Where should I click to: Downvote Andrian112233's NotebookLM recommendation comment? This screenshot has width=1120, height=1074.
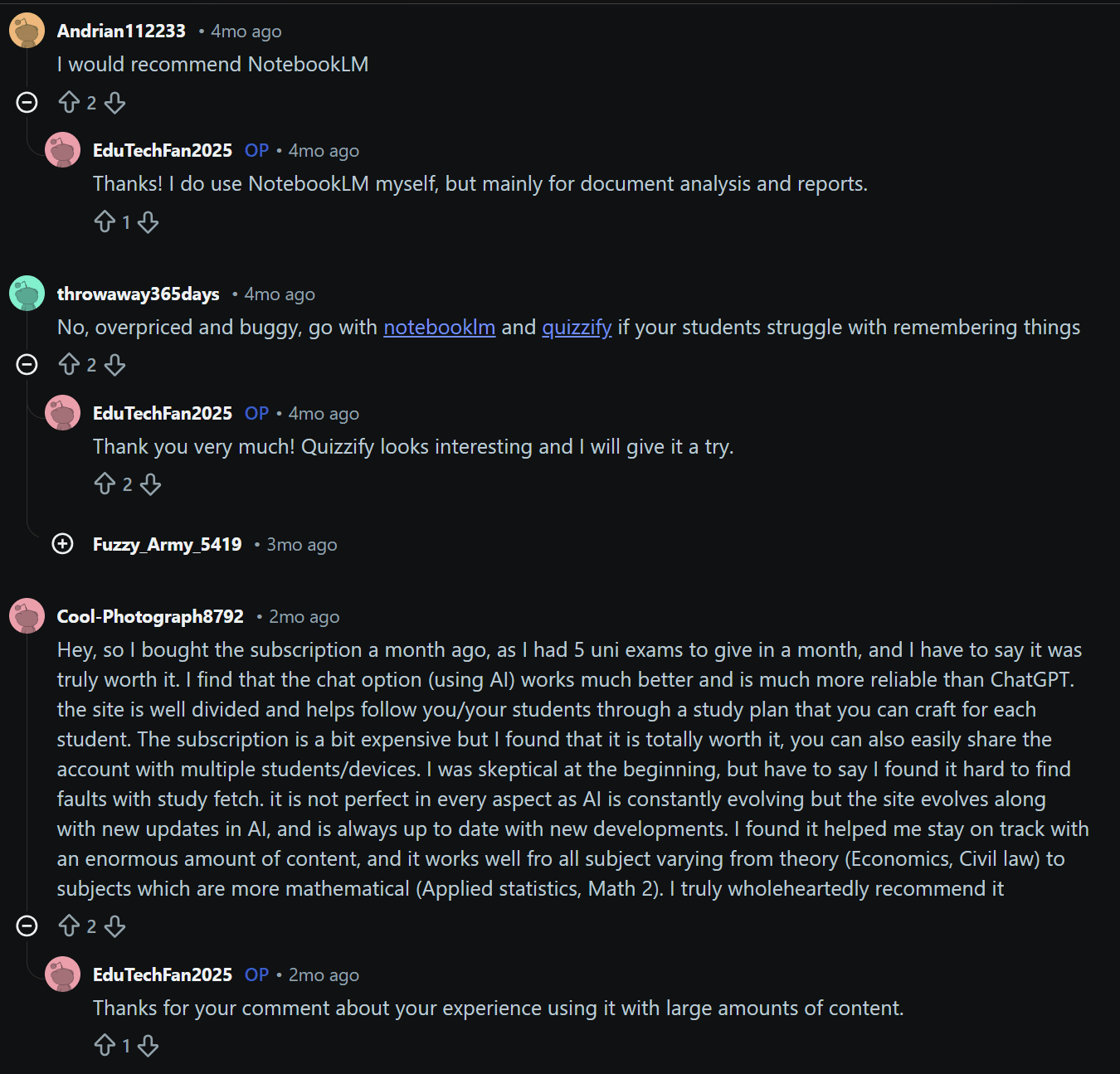click(115, 102)
